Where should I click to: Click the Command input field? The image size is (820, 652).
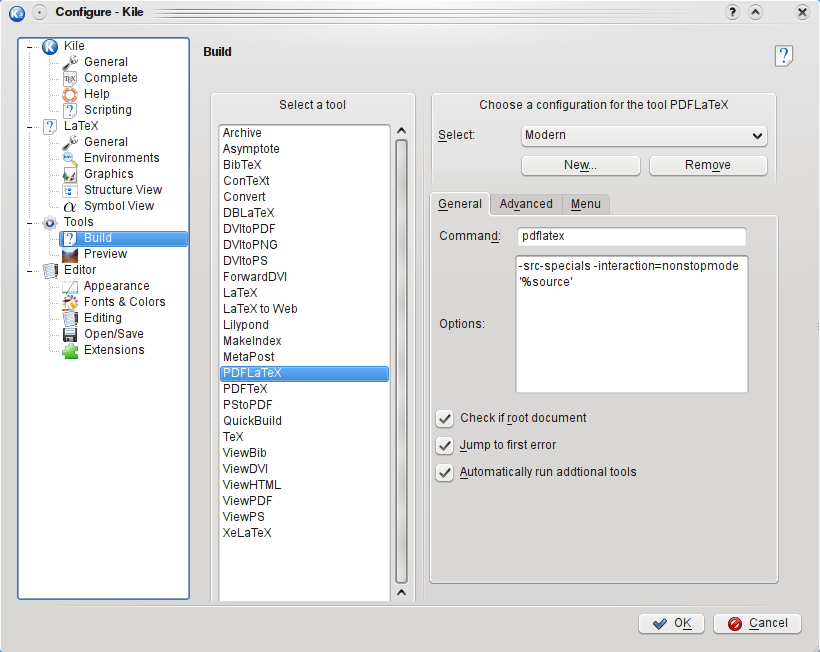tap(632, 237)
